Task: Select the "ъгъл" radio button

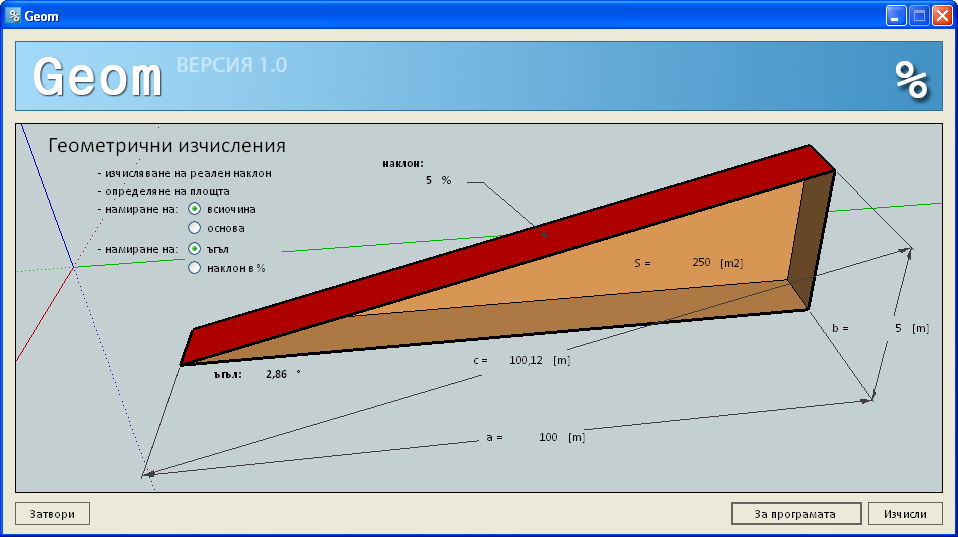Action: click(x=195, y=248)
